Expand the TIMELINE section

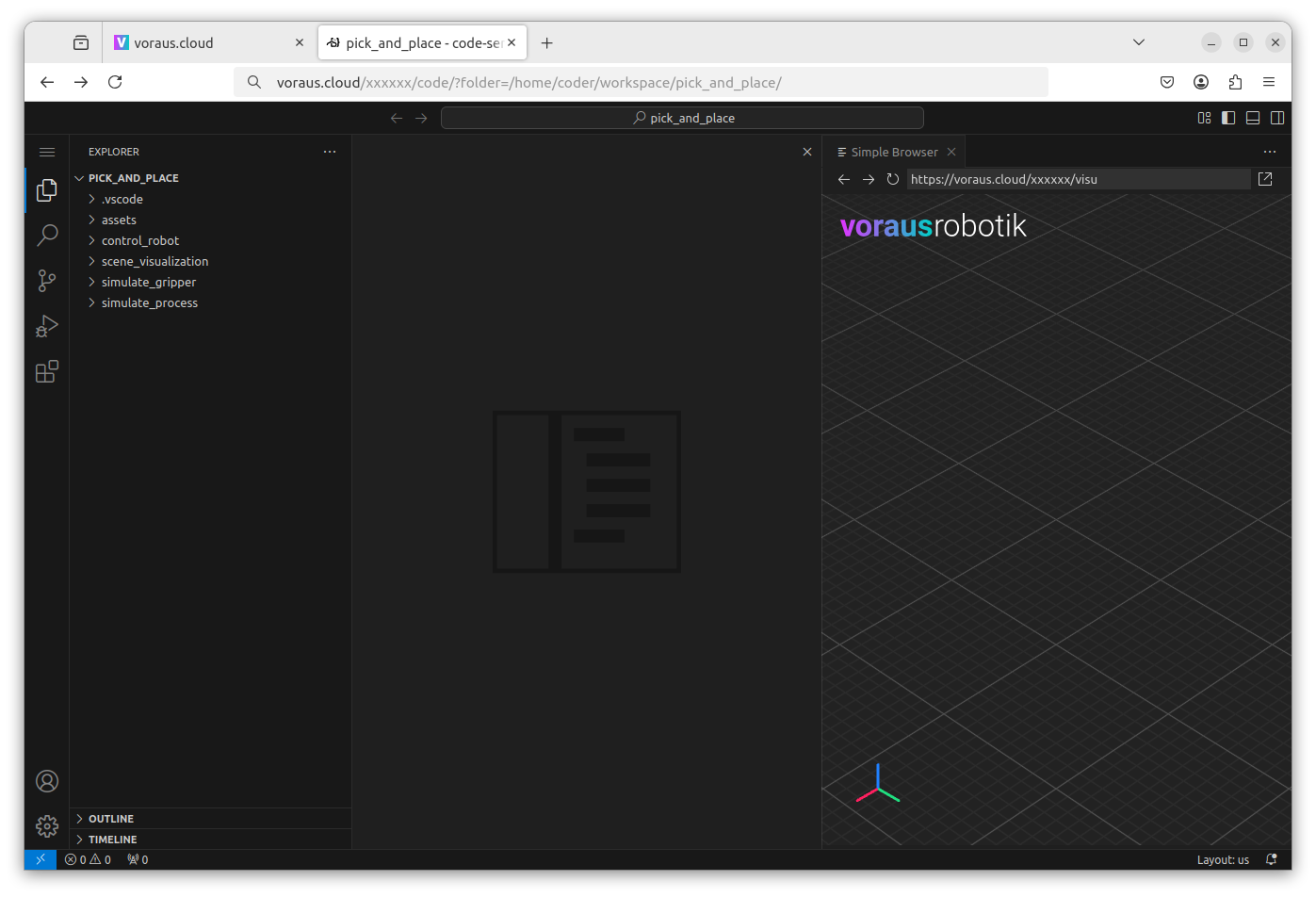coord(211,840)
